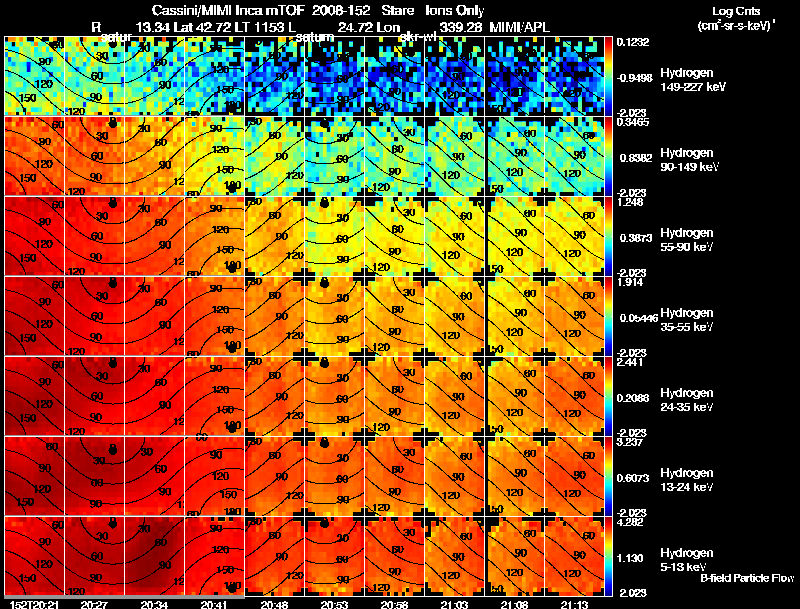800x609 pixels.
Task: Click the 'Hydrogen 90-149 keV' row label
Action: tap(689, 160)
